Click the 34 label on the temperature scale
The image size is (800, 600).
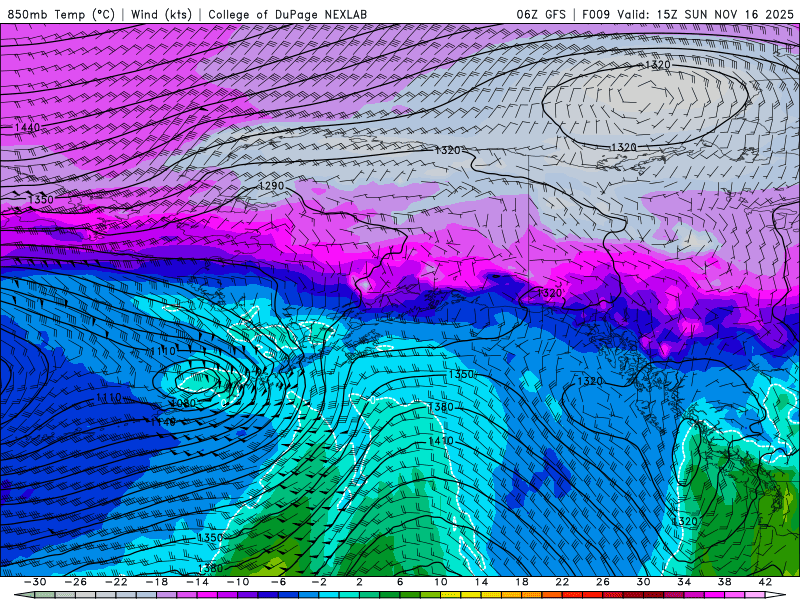pyautogui.click(x=684, y=582)
